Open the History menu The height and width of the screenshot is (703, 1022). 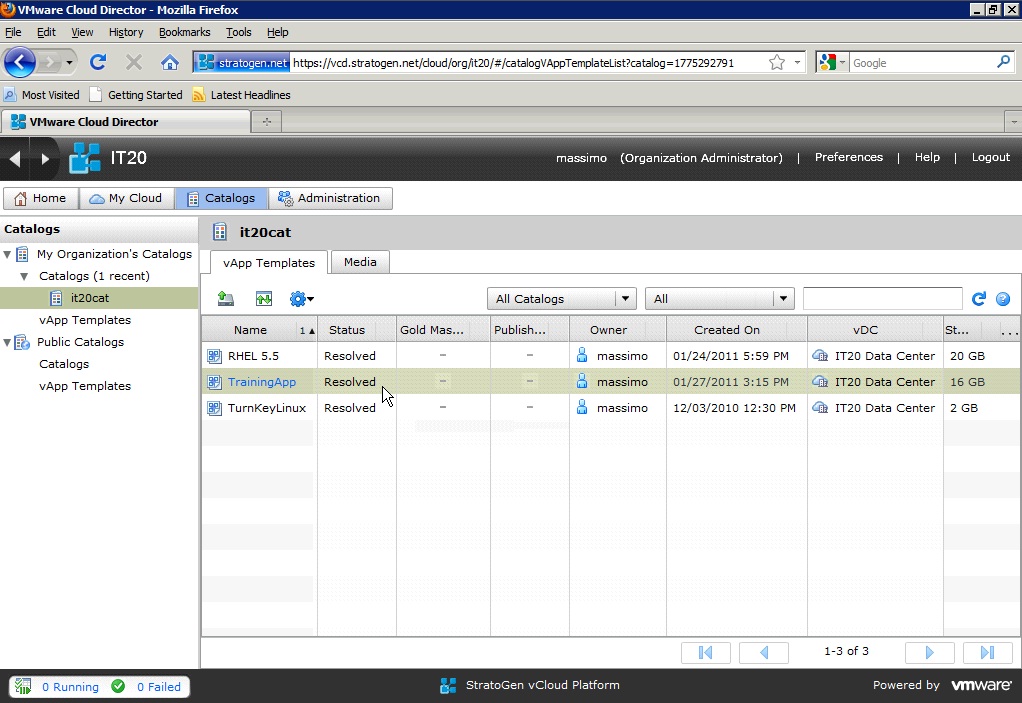[126, 32]
